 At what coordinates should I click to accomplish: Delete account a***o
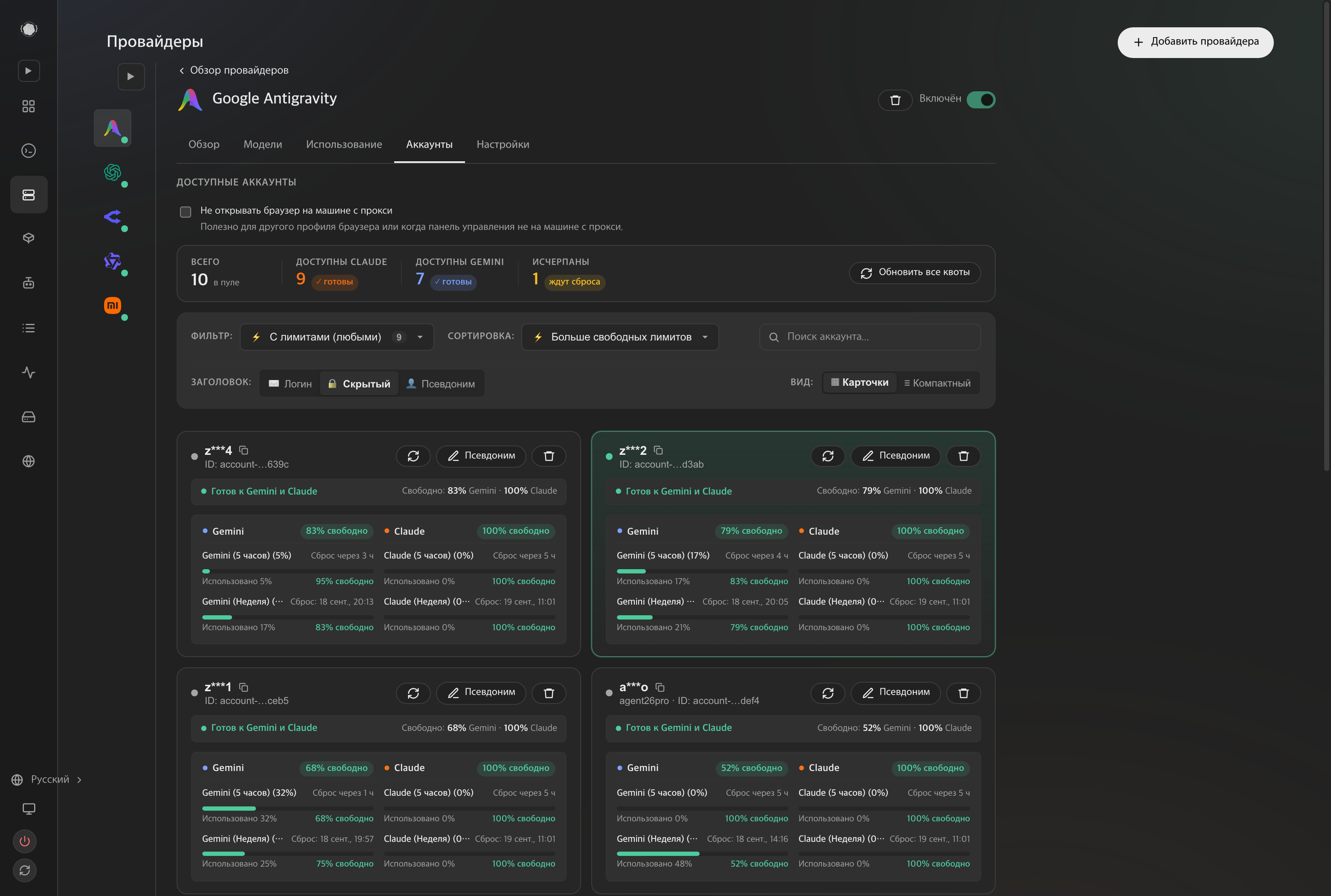[964, 693]
